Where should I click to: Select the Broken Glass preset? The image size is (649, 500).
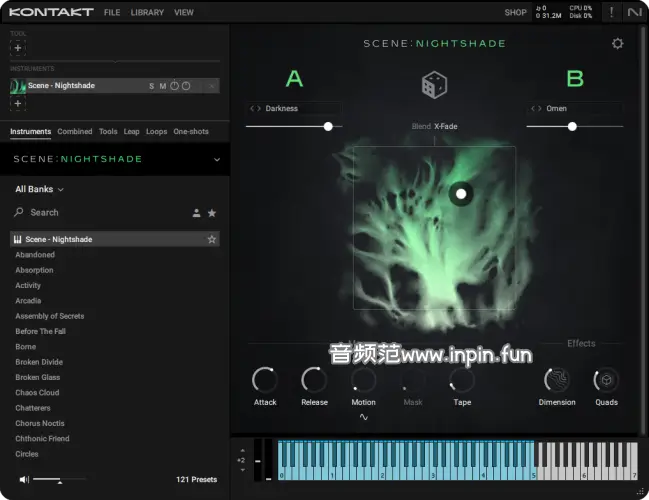[38, 377]
